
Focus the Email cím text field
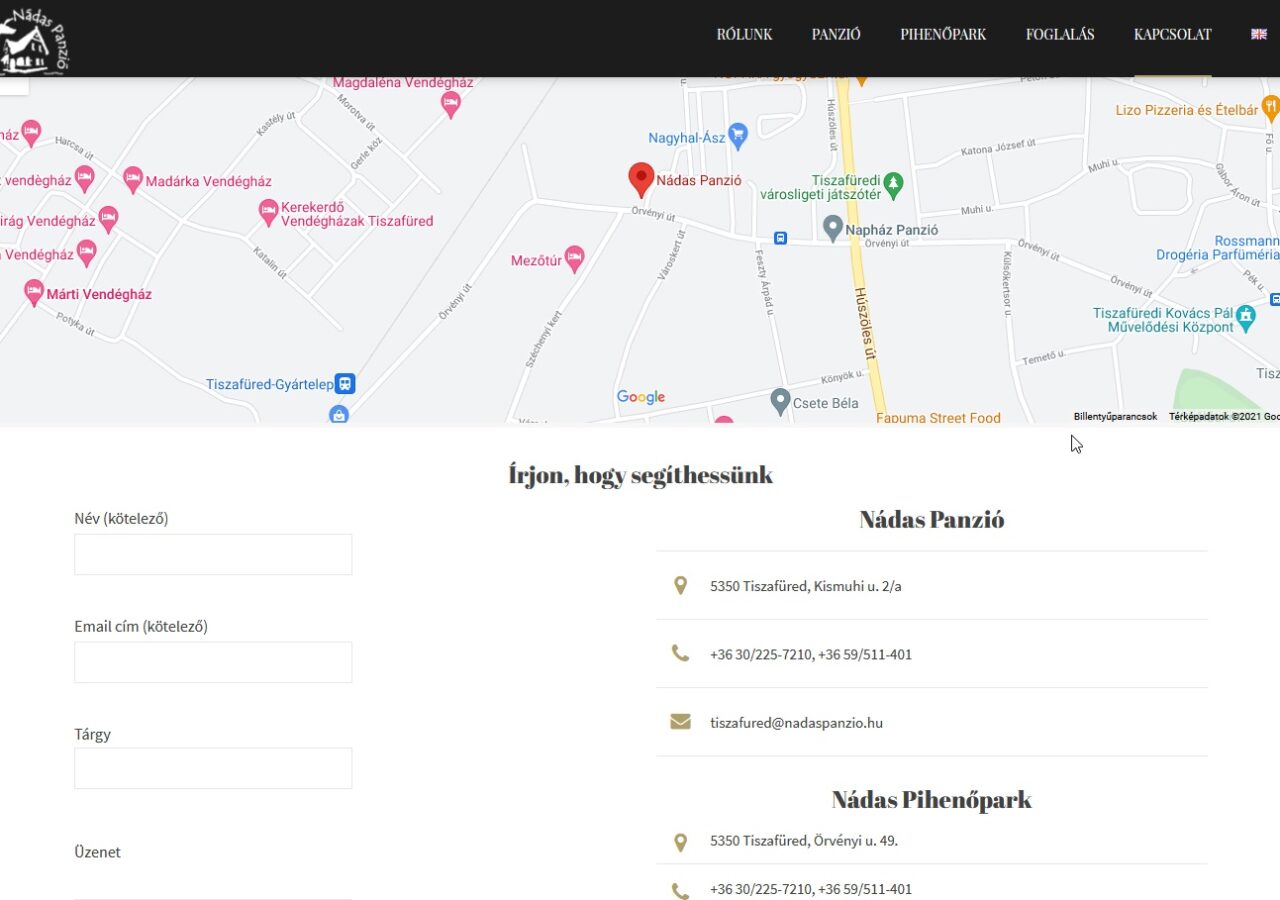(x=213, y=662)
